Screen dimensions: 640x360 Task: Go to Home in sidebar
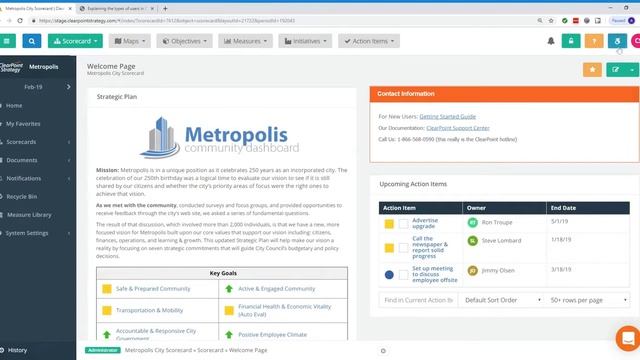(14, 105)
